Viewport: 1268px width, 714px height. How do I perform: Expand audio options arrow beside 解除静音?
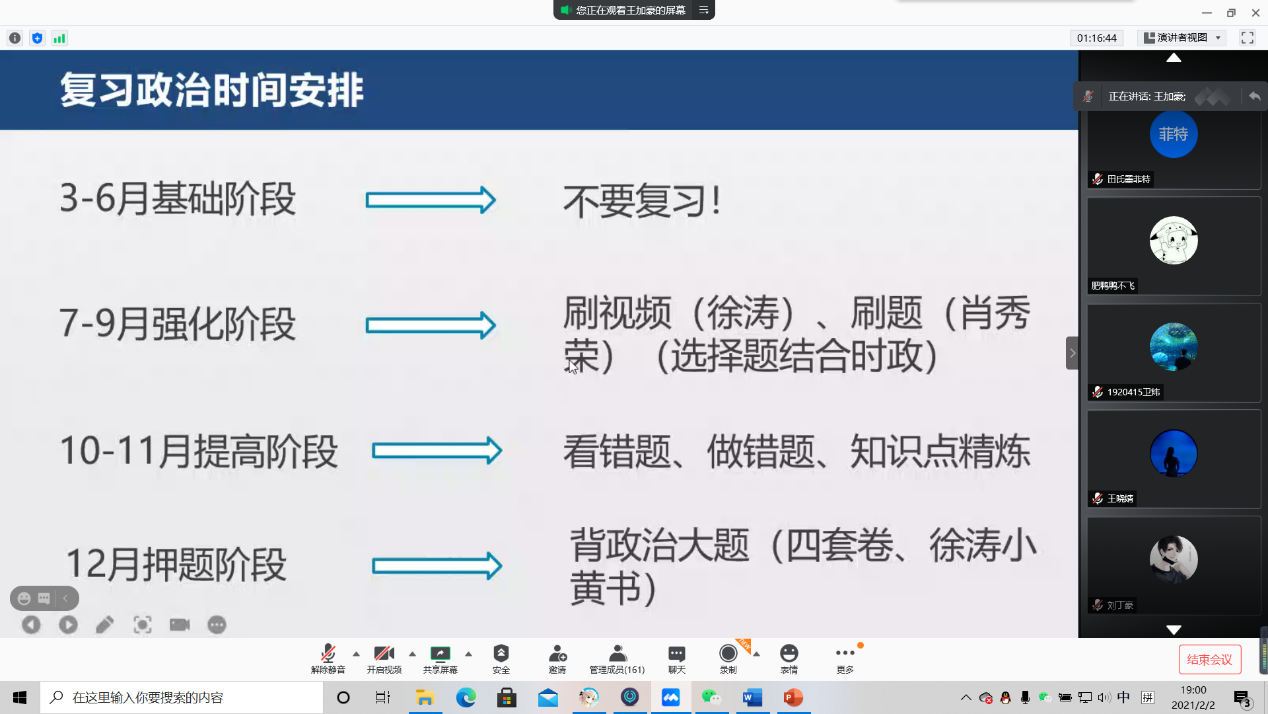[356, 654]
